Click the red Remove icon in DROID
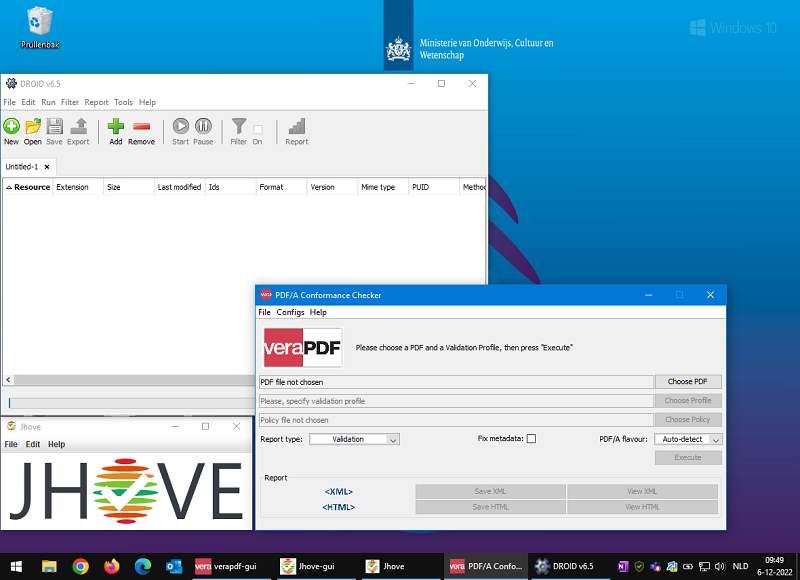The image size is (800, 580). (141, 131)
